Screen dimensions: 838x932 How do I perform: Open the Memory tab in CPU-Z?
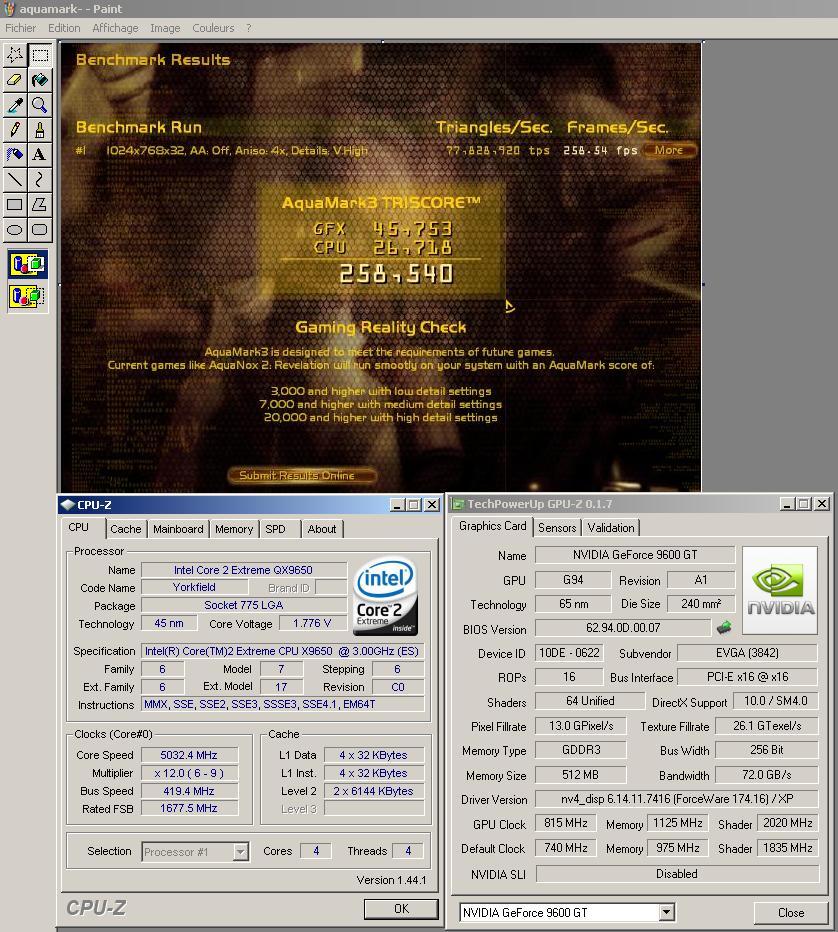234,529
